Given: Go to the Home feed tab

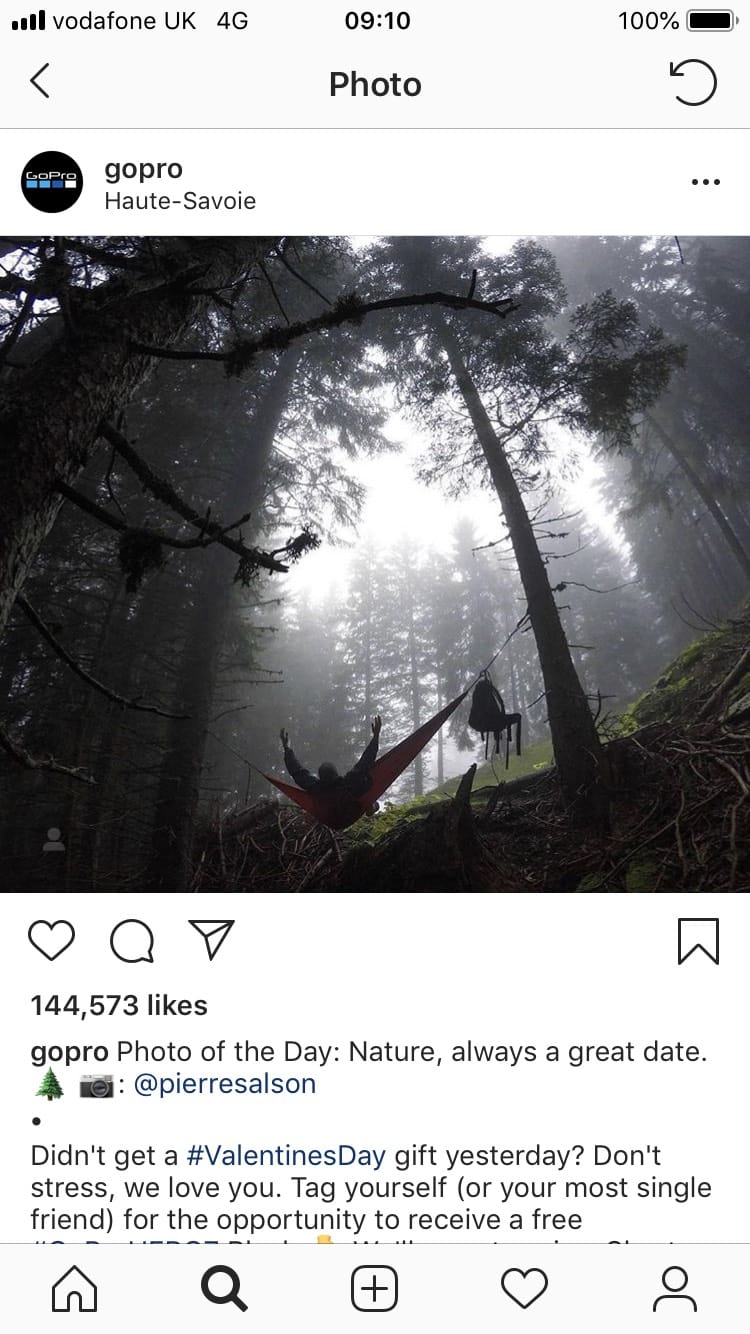Looking at the screenshot, I should click(x=74, y=1289).
